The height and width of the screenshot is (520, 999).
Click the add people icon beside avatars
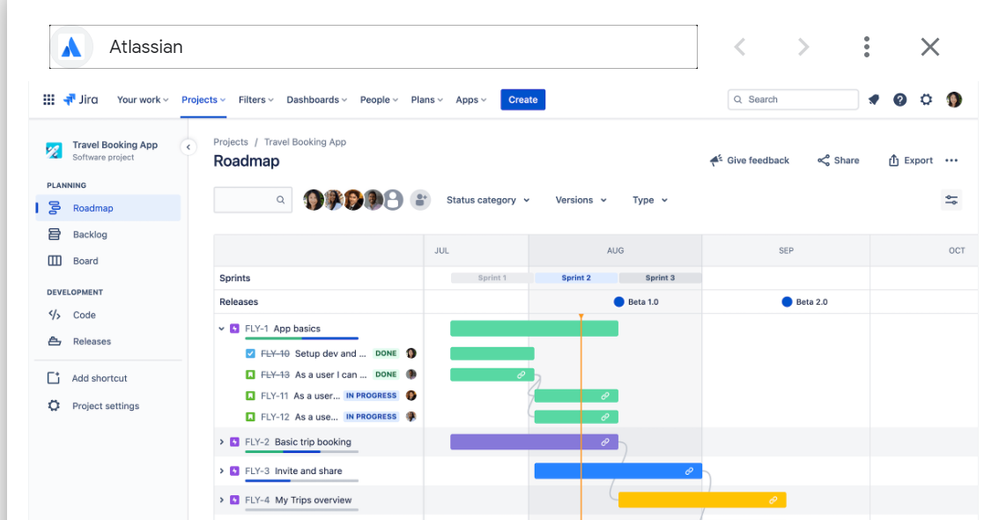420,200
